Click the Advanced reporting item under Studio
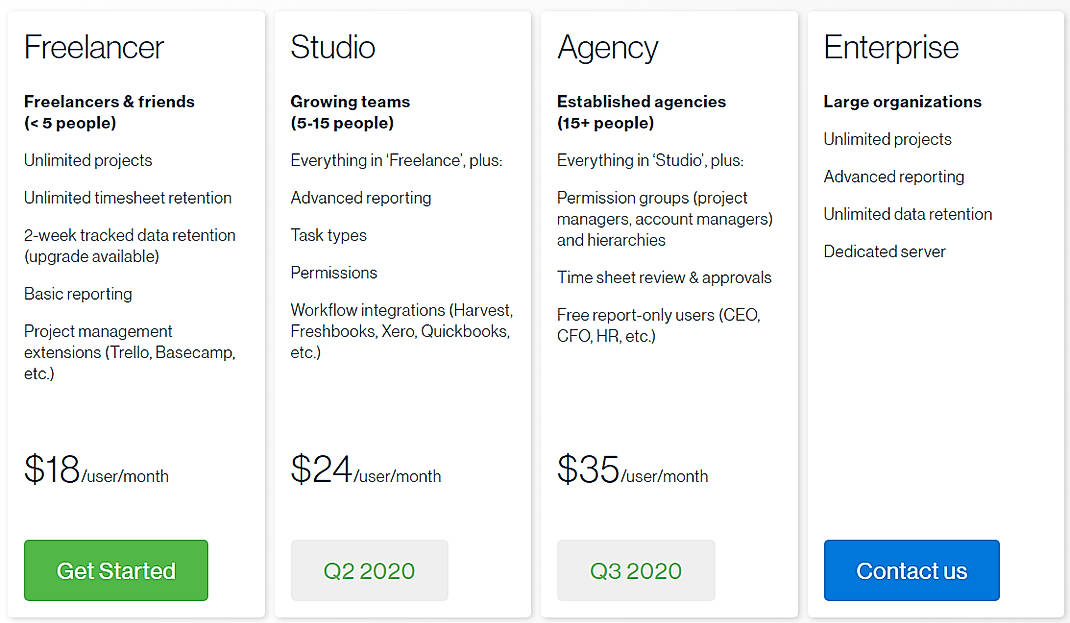Image resolution: width=1070 pixels, height=623 pixels. pyautogui.click(x=360, y=198)
